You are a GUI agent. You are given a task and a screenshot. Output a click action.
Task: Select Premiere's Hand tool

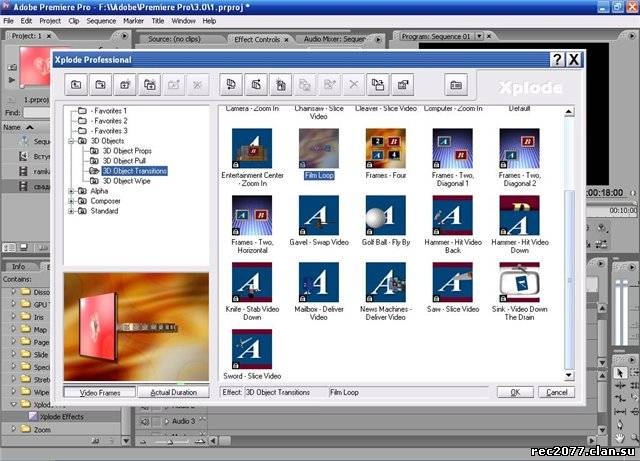[620, 438]
